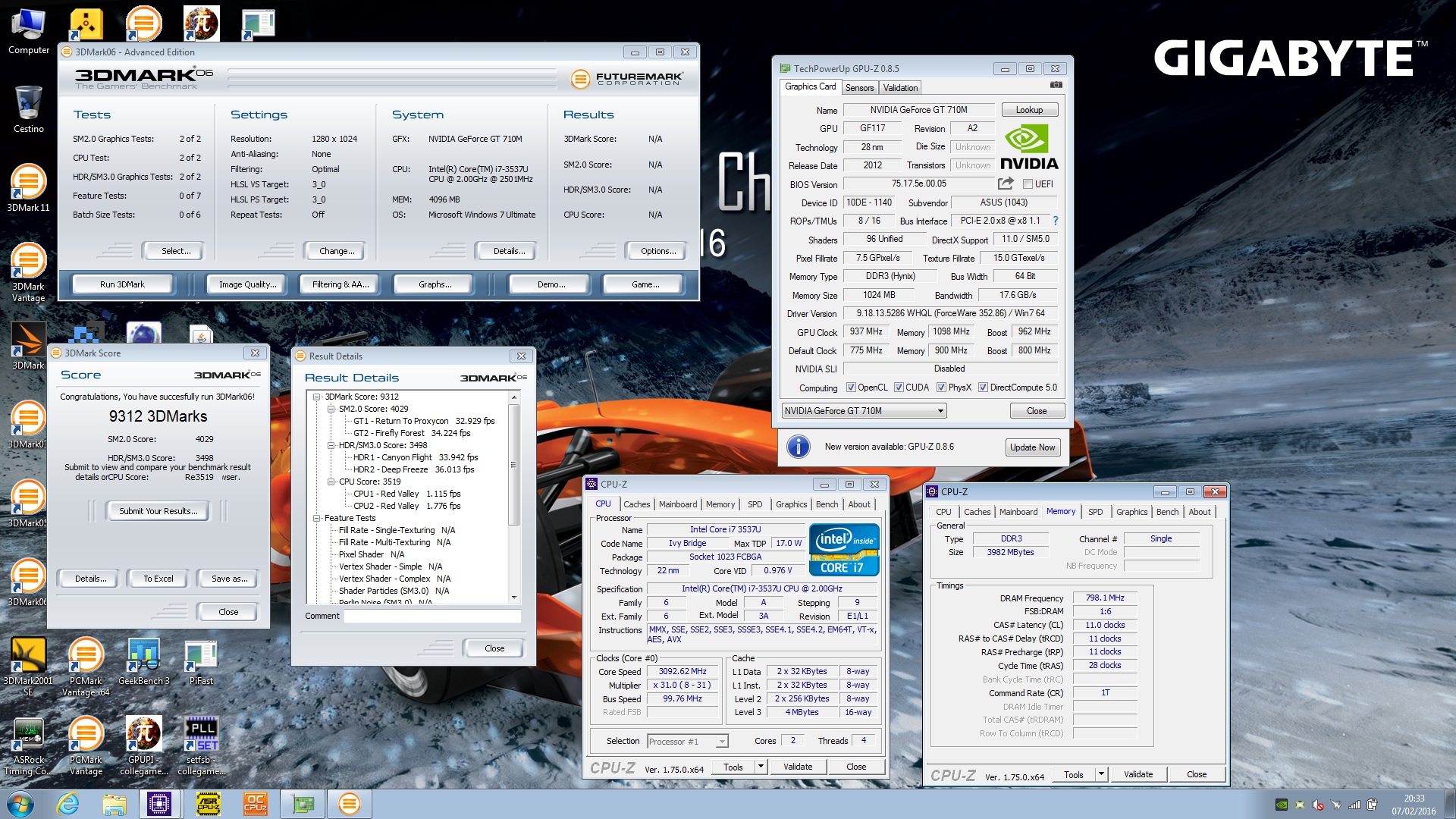Click the BIOS version share icon in GPU-Z
Screen dimensions: 1456x819
coord(1006,184)
